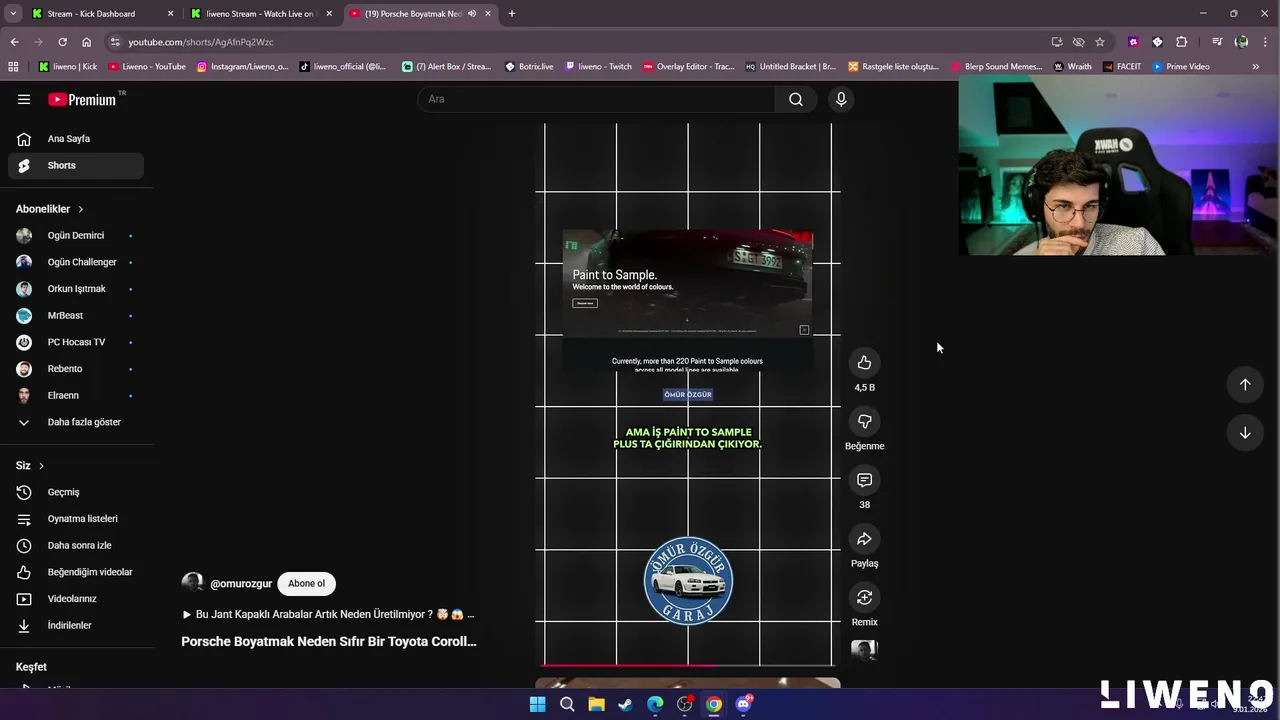Open FACEIT bookmark
This screenshot has width=1280, height=720.
(x=1122, y=67)
